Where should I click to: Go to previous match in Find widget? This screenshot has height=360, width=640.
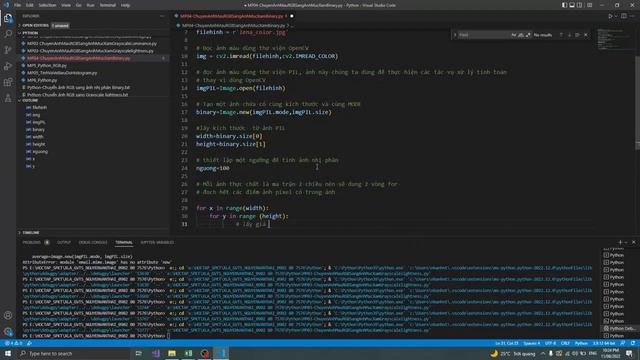(x=561, y=35)
